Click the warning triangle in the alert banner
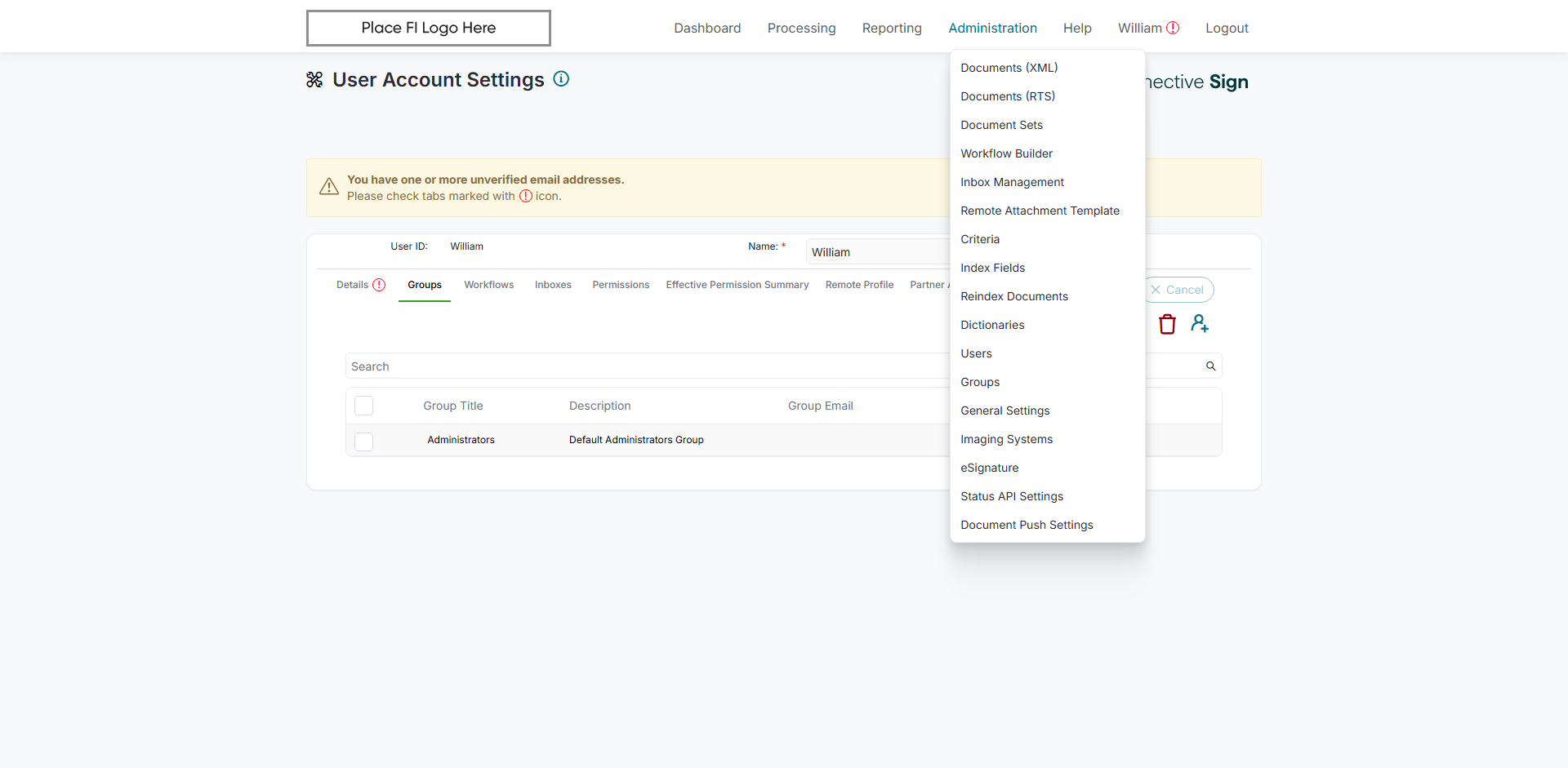The height and width of the screenshot is (768, 1568). 329,187
